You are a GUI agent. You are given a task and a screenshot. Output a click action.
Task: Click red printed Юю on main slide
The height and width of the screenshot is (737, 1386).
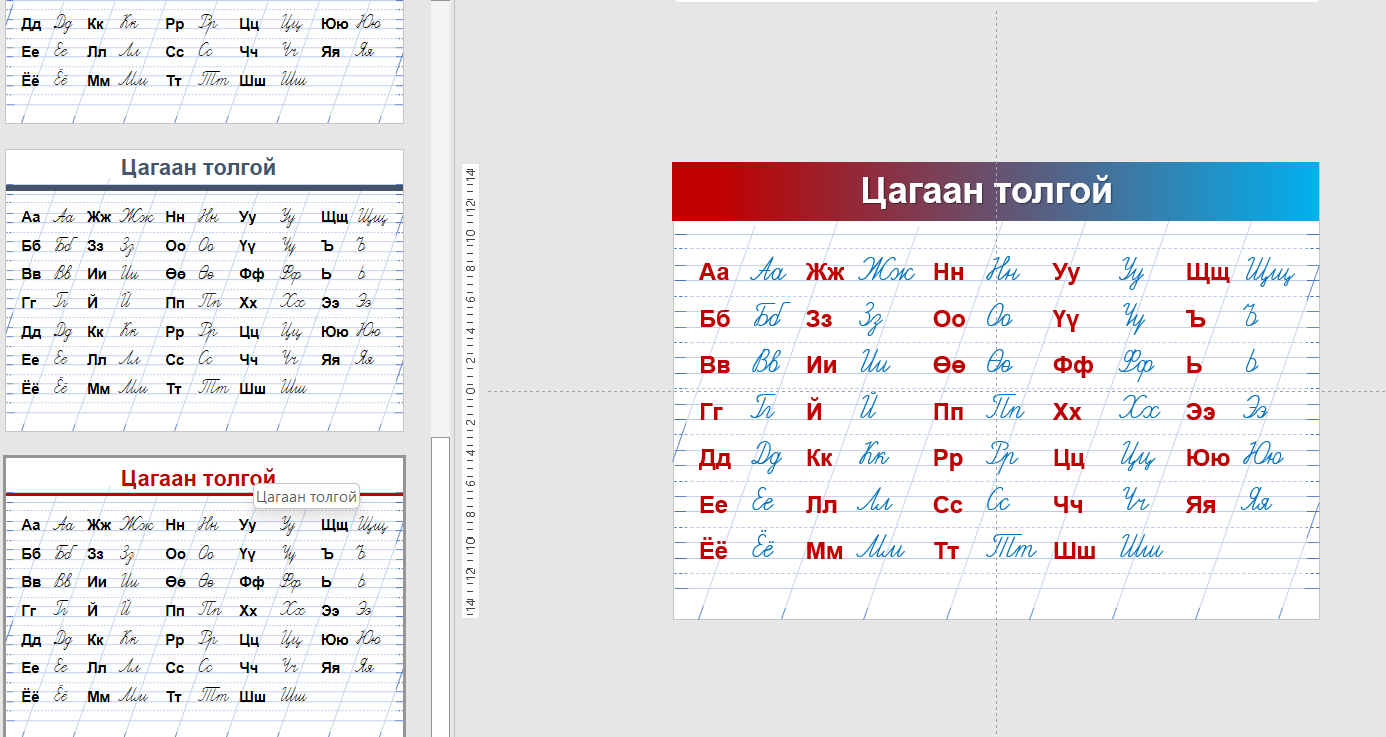(x=1208, y=459)
